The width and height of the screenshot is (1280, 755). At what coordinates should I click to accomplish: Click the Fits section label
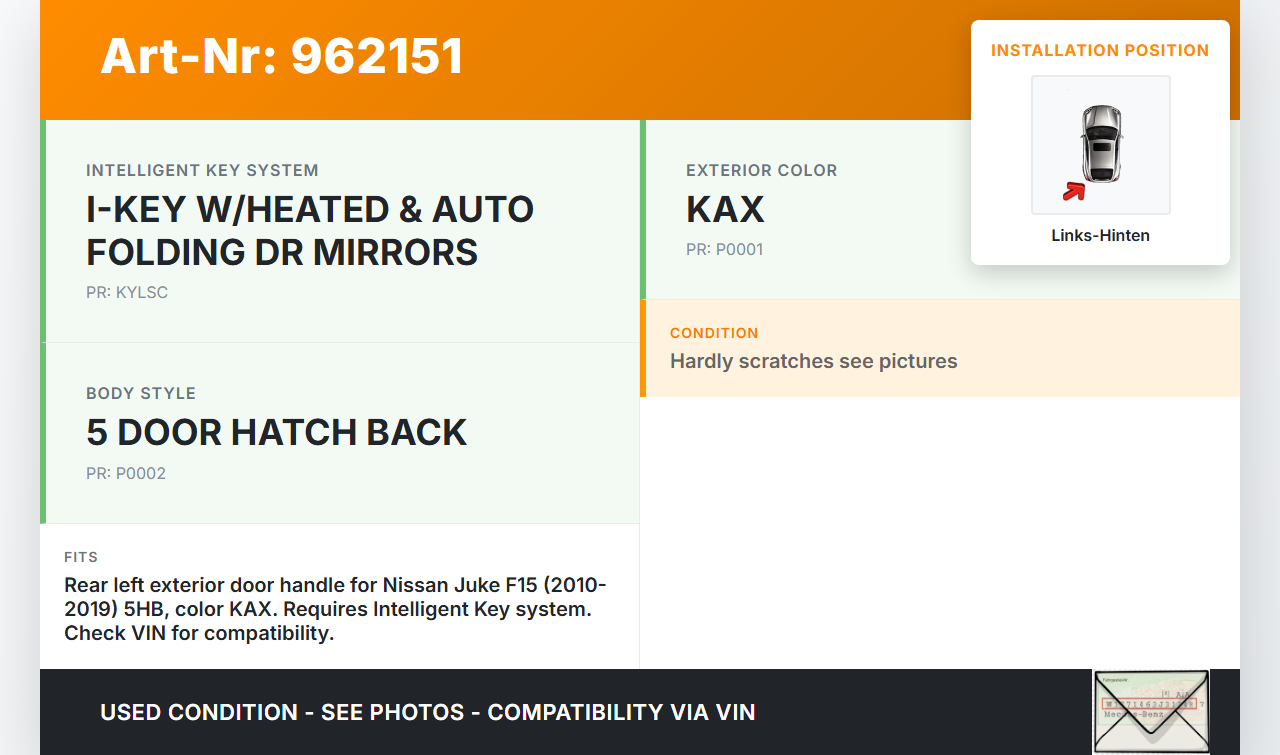tap(81, 557)
